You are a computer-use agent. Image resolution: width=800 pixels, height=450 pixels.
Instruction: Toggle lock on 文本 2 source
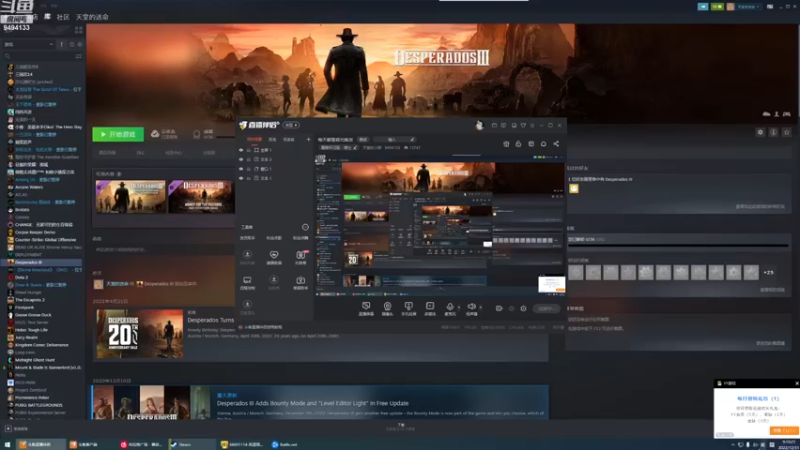248,160
